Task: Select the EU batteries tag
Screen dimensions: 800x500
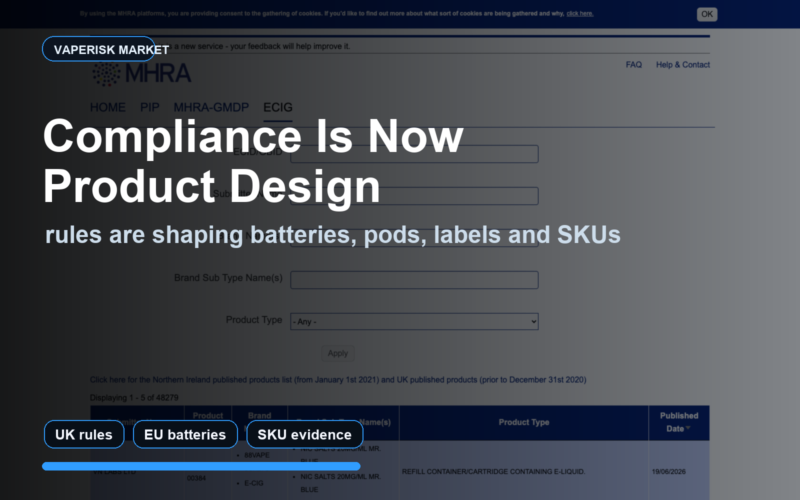Action: [185, 435]
